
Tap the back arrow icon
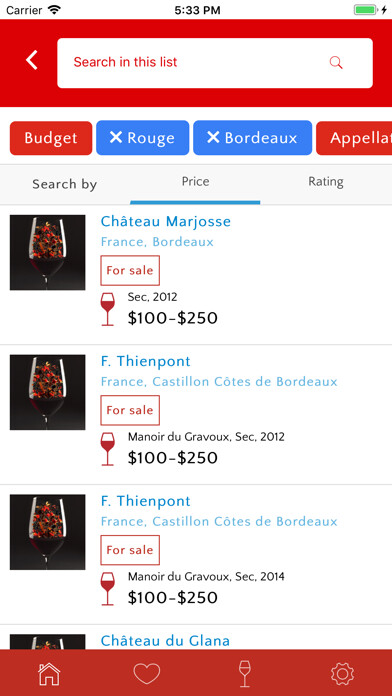click(32, 60)
